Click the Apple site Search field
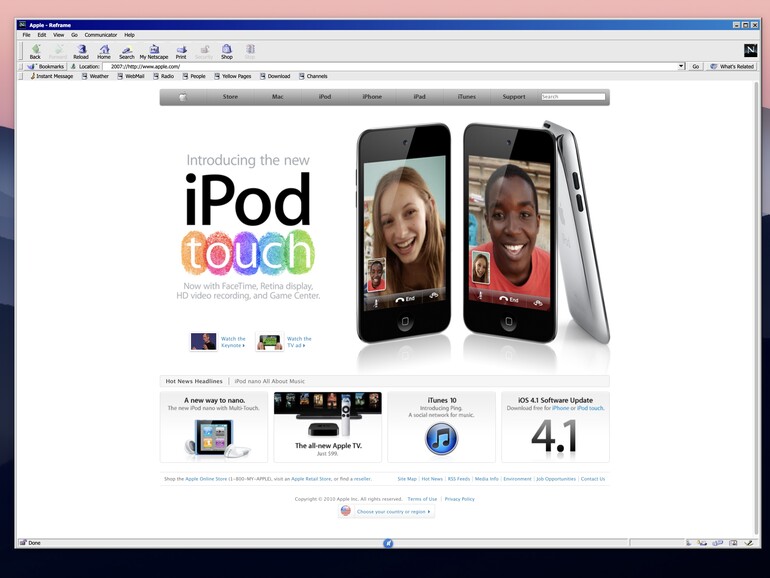 point(573,97)
